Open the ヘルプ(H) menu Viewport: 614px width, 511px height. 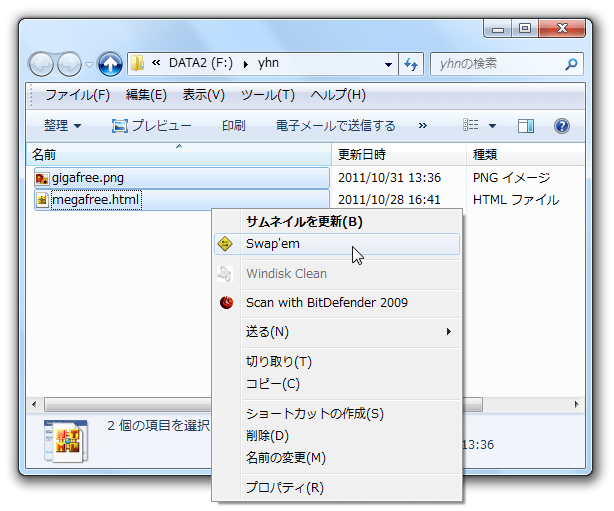click(338, 95)
